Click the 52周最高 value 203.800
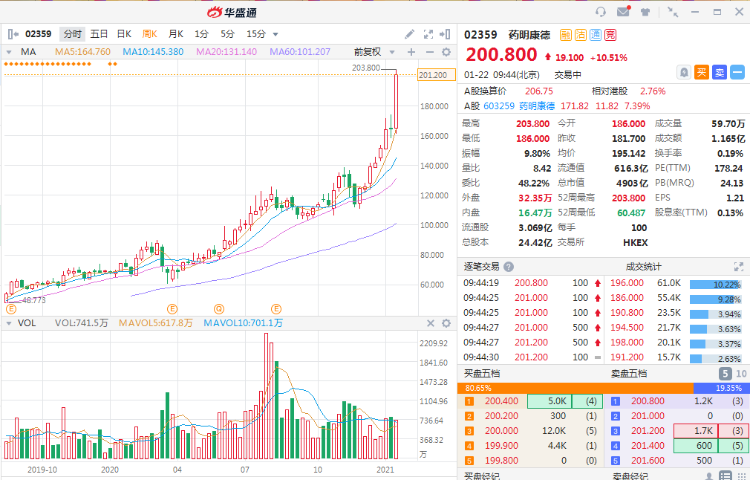750x480 pixels. 629,198
